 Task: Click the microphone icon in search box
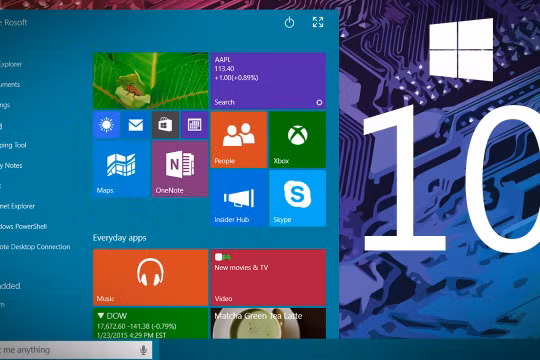pyautogui.click(x=143, y=350)
